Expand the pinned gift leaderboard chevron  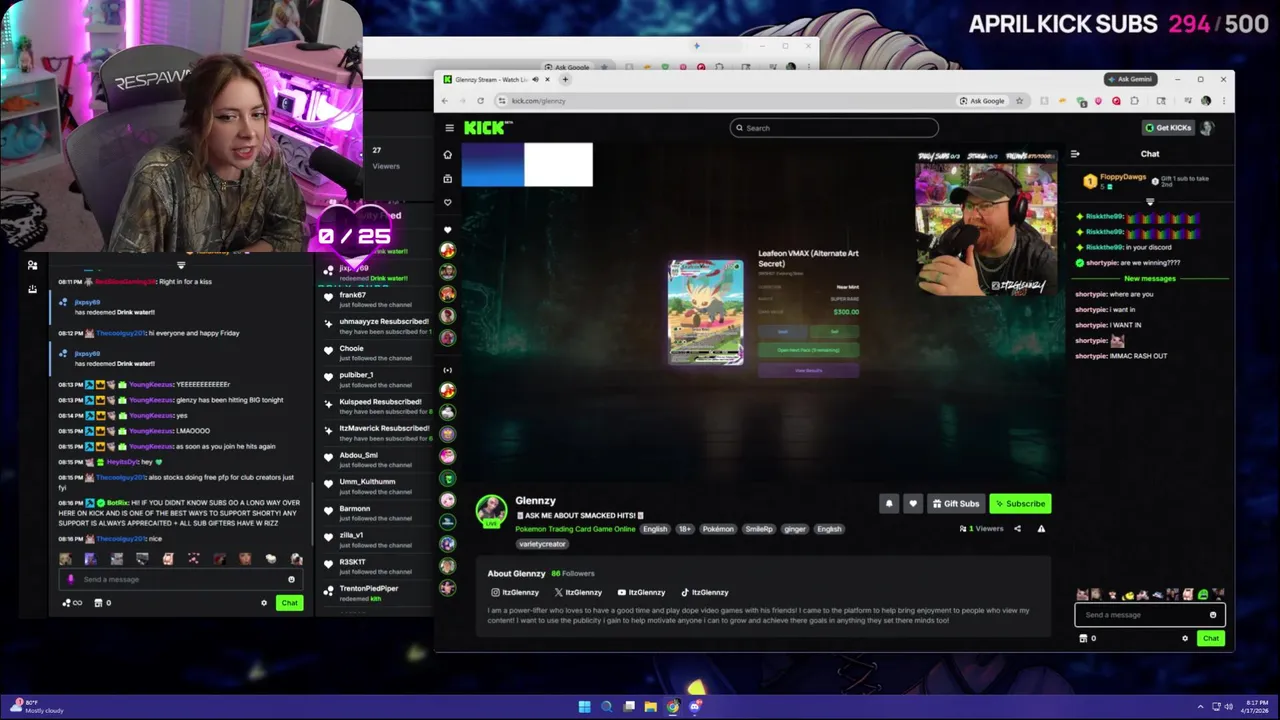point(1149,202)
